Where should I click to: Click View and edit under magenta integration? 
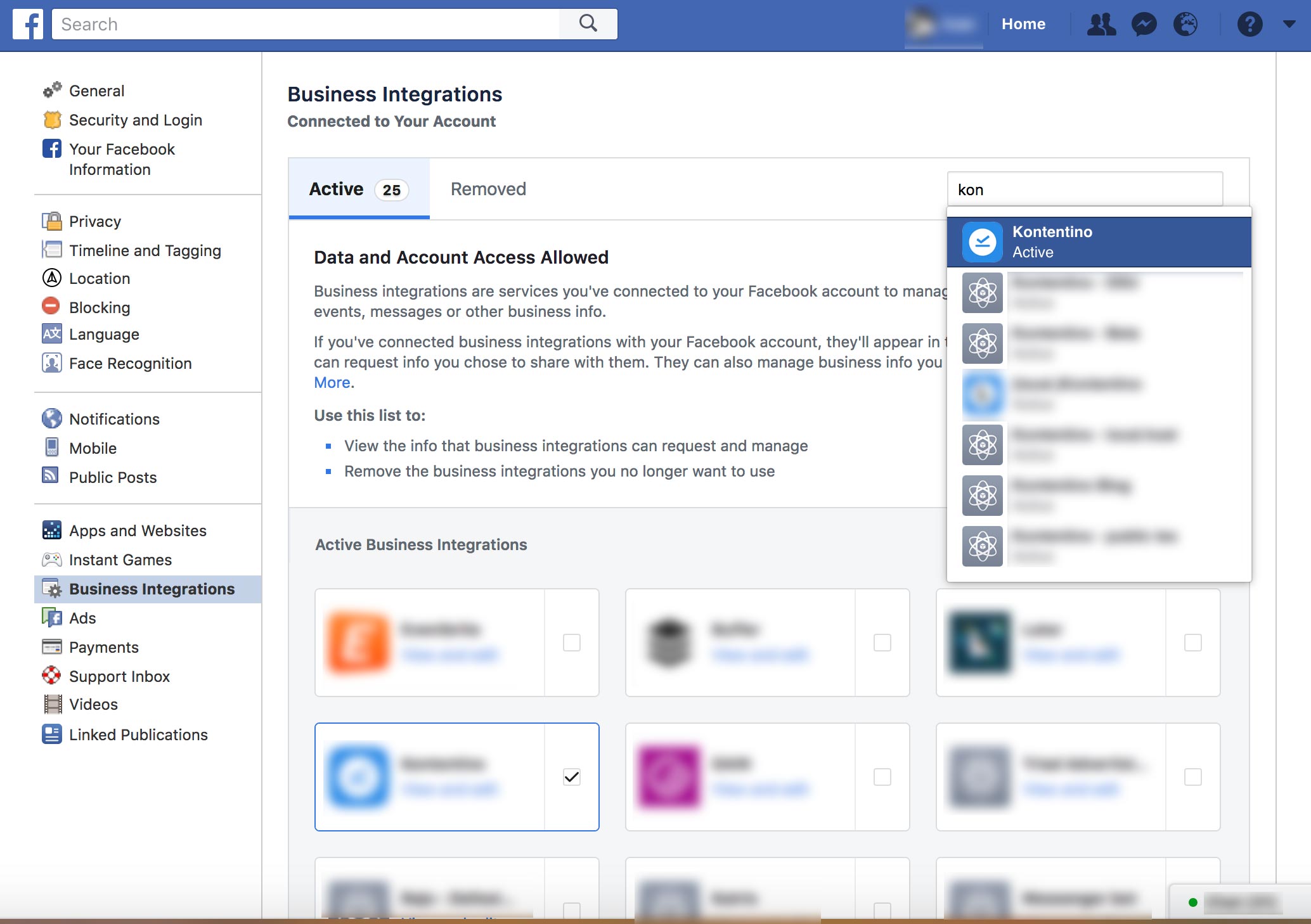(760, 789)
